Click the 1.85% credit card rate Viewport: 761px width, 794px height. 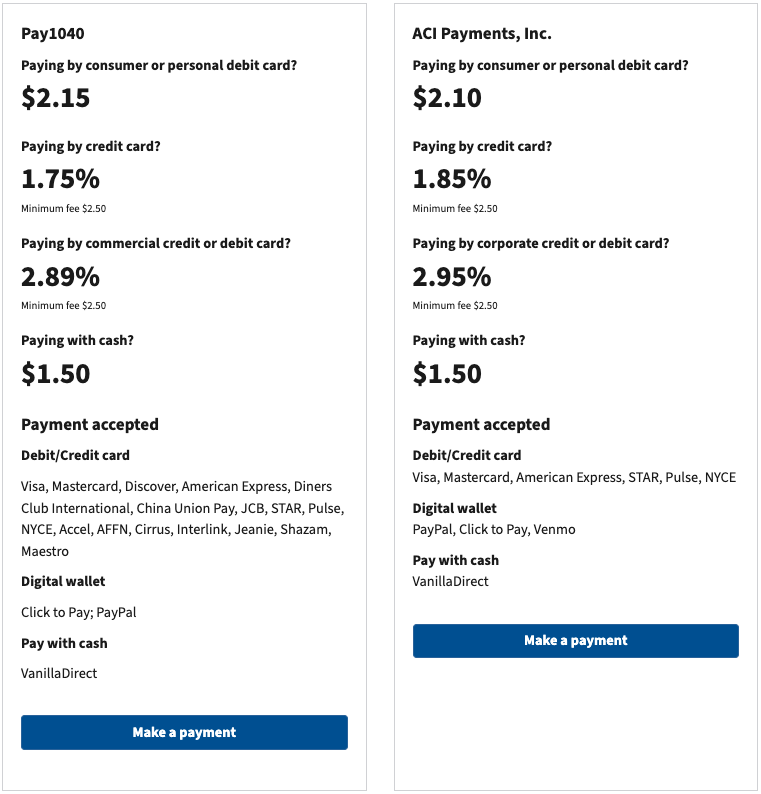coord(452,179)
